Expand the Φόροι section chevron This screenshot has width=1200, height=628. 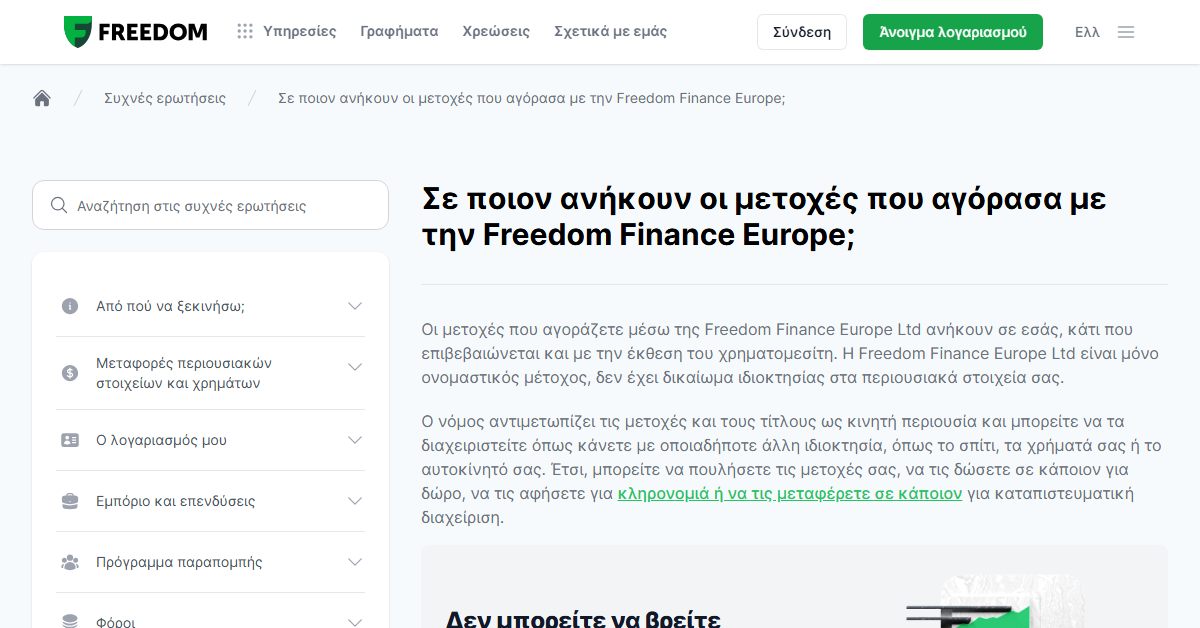pos(355,622)
